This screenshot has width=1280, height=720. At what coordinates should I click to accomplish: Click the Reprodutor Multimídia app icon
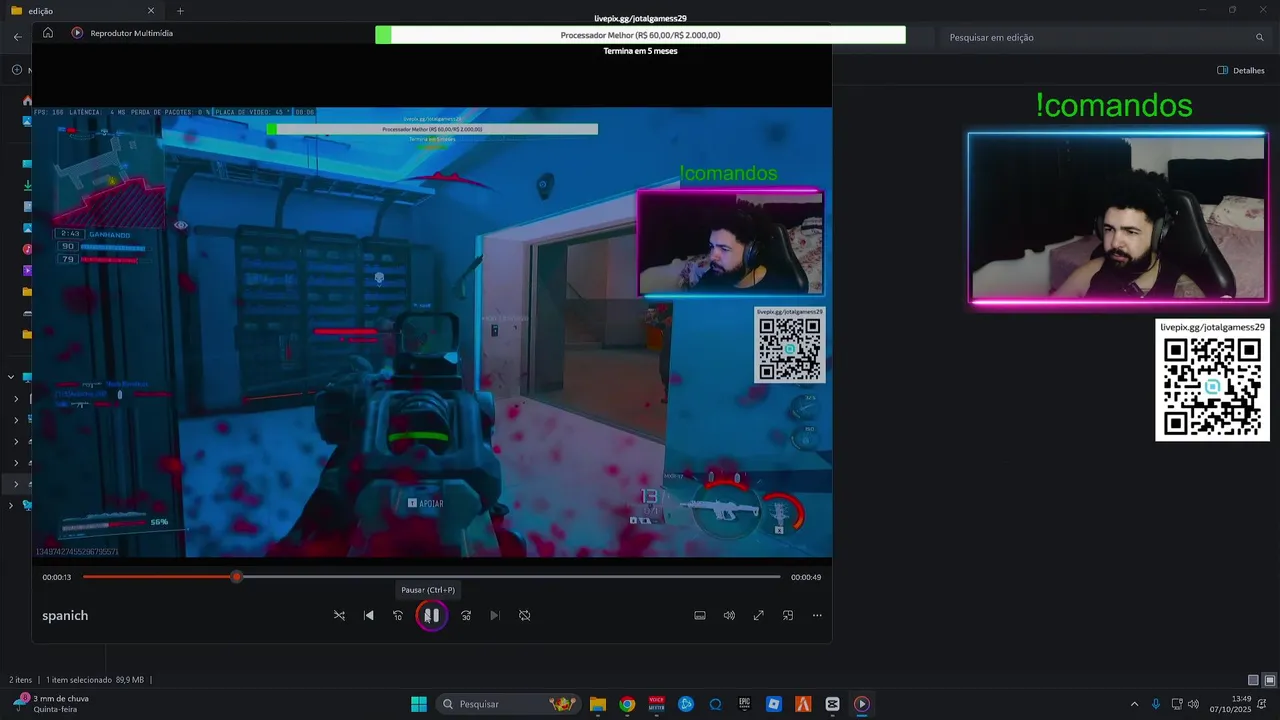click(77, 33)
